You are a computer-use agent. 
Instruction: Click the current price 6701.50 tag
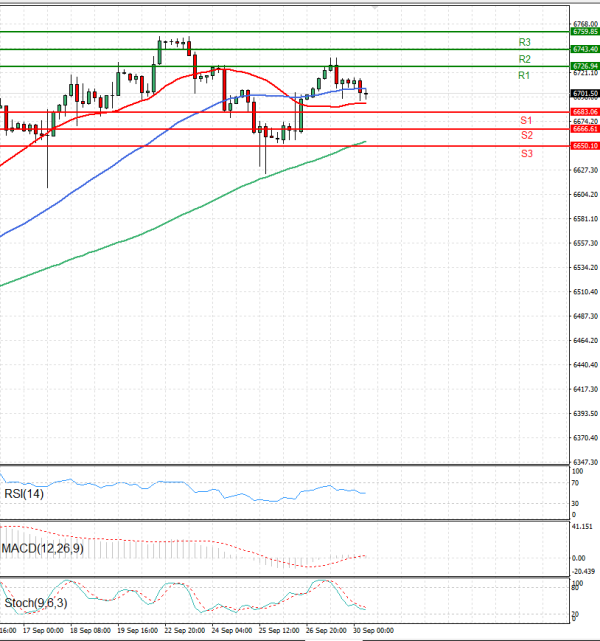585,93
